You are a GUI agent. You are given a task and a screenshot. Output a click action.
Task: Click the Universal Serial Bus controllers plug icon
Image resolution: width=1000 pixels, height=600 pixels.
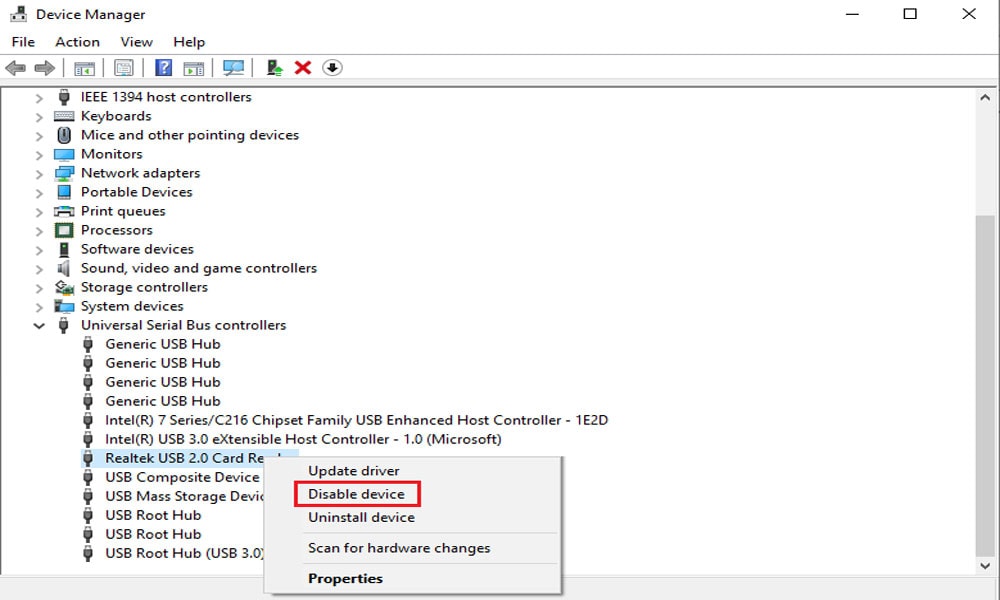coord(64,325)
